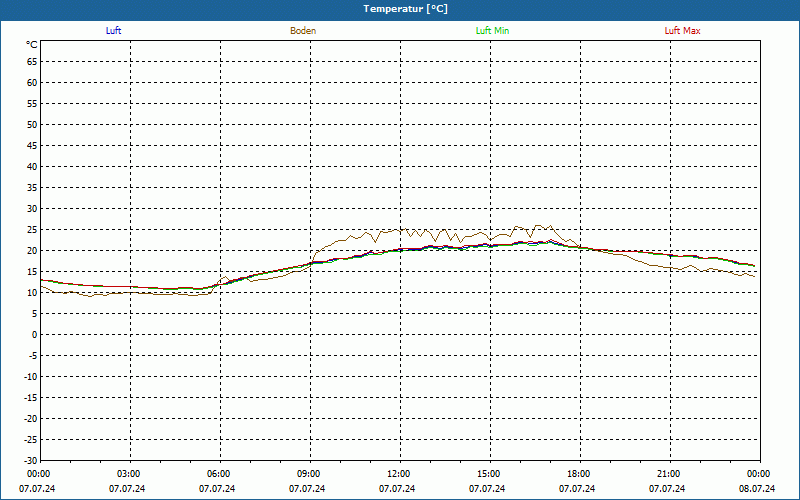800x500 pixels.
Task: Click the 25 value on the y-axis
Action: pos(32,230)
